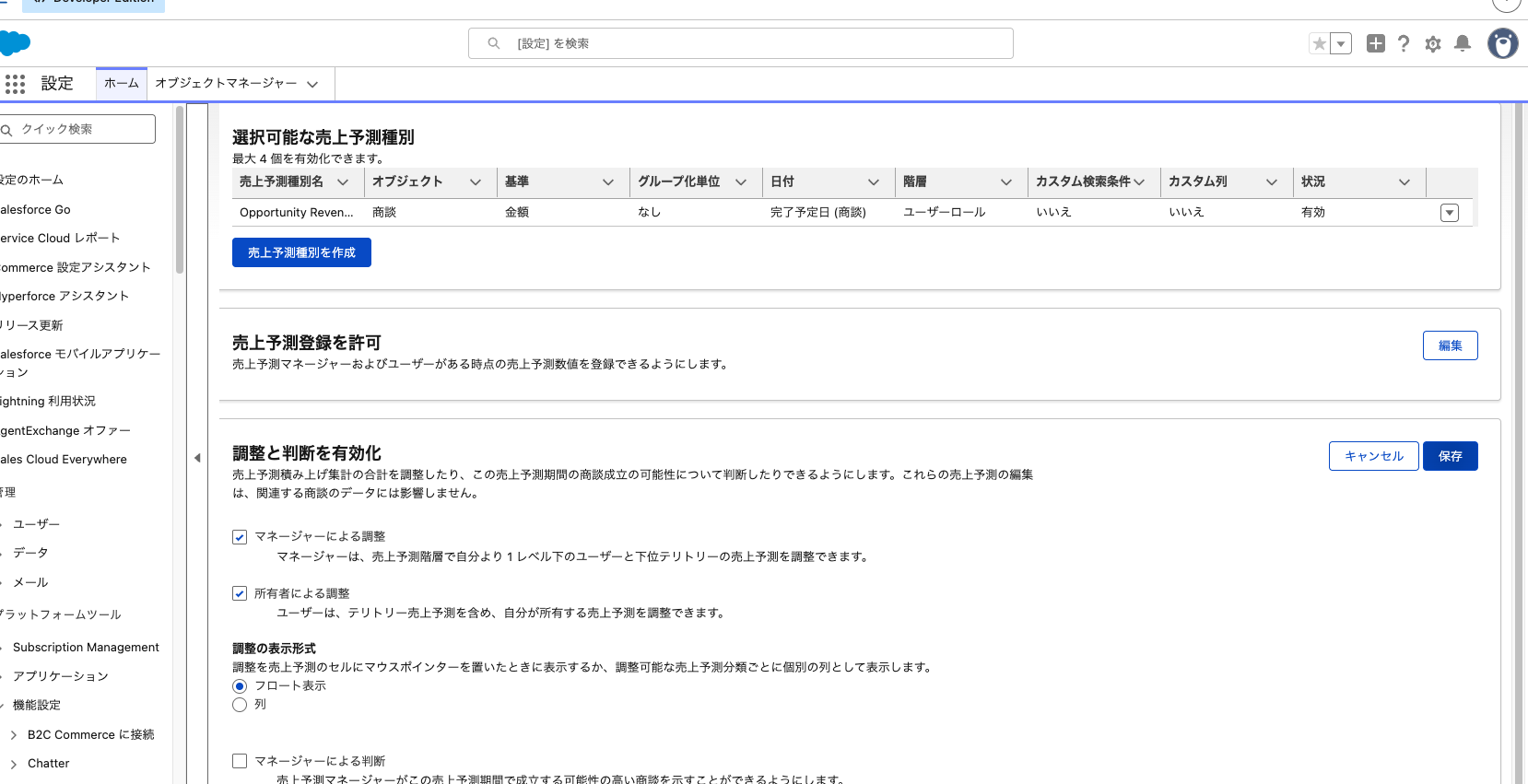Enable マネージャーによる判断 checkbox

(x=240, y=761)
